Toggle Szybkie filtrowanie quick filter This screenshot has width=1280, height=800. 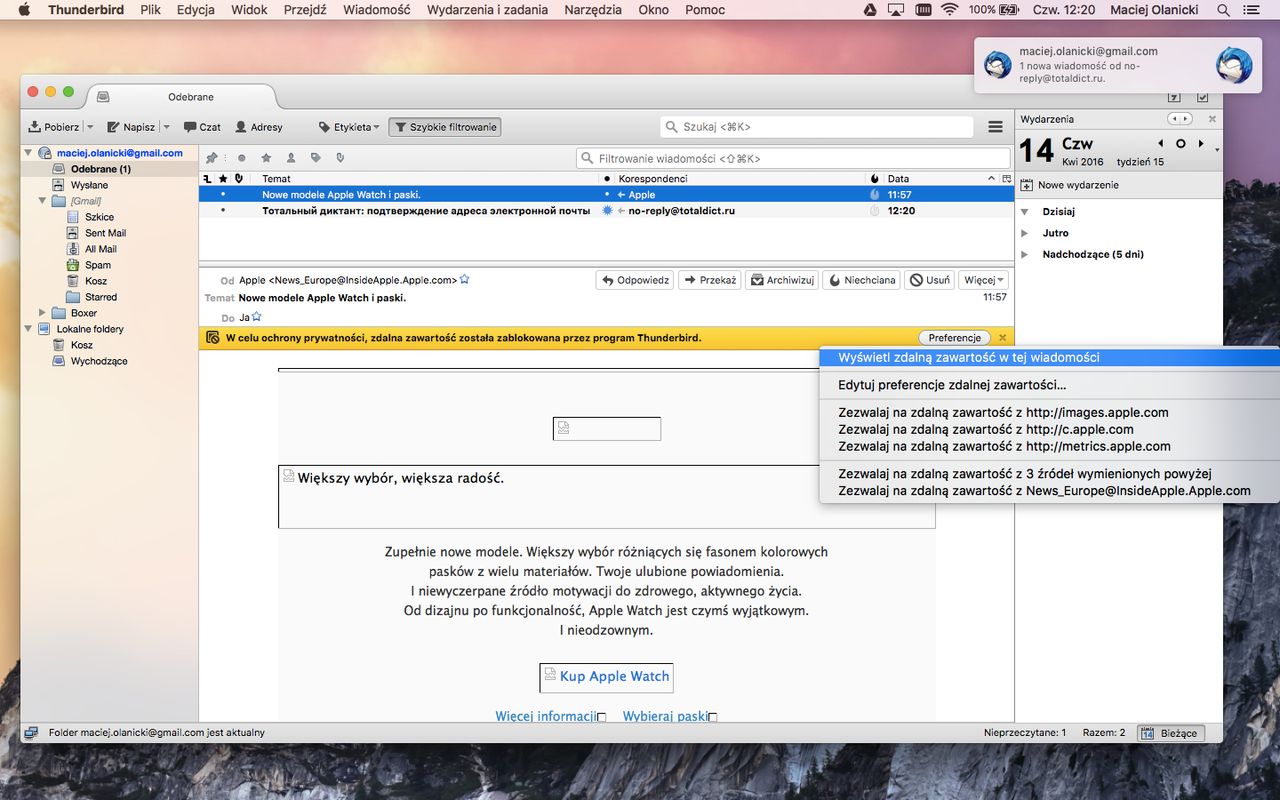point(445,127)
